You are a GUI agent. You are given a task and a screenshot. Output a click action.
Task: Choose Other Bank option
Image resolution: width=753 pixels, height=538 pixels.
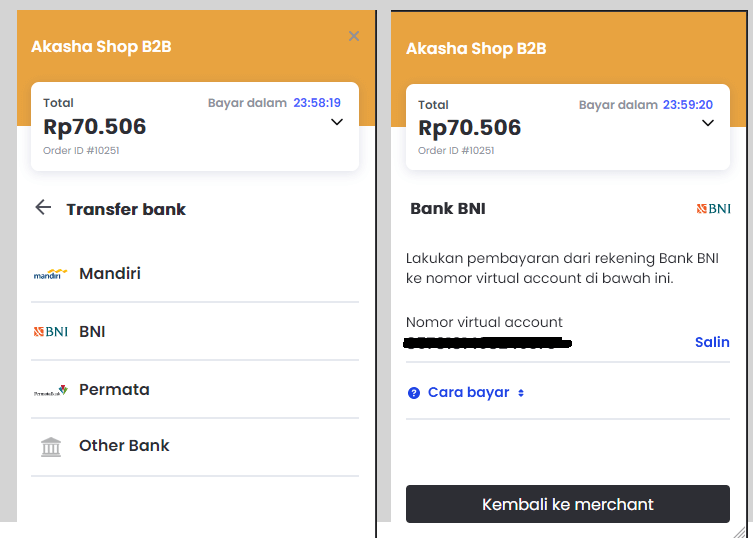124,446
